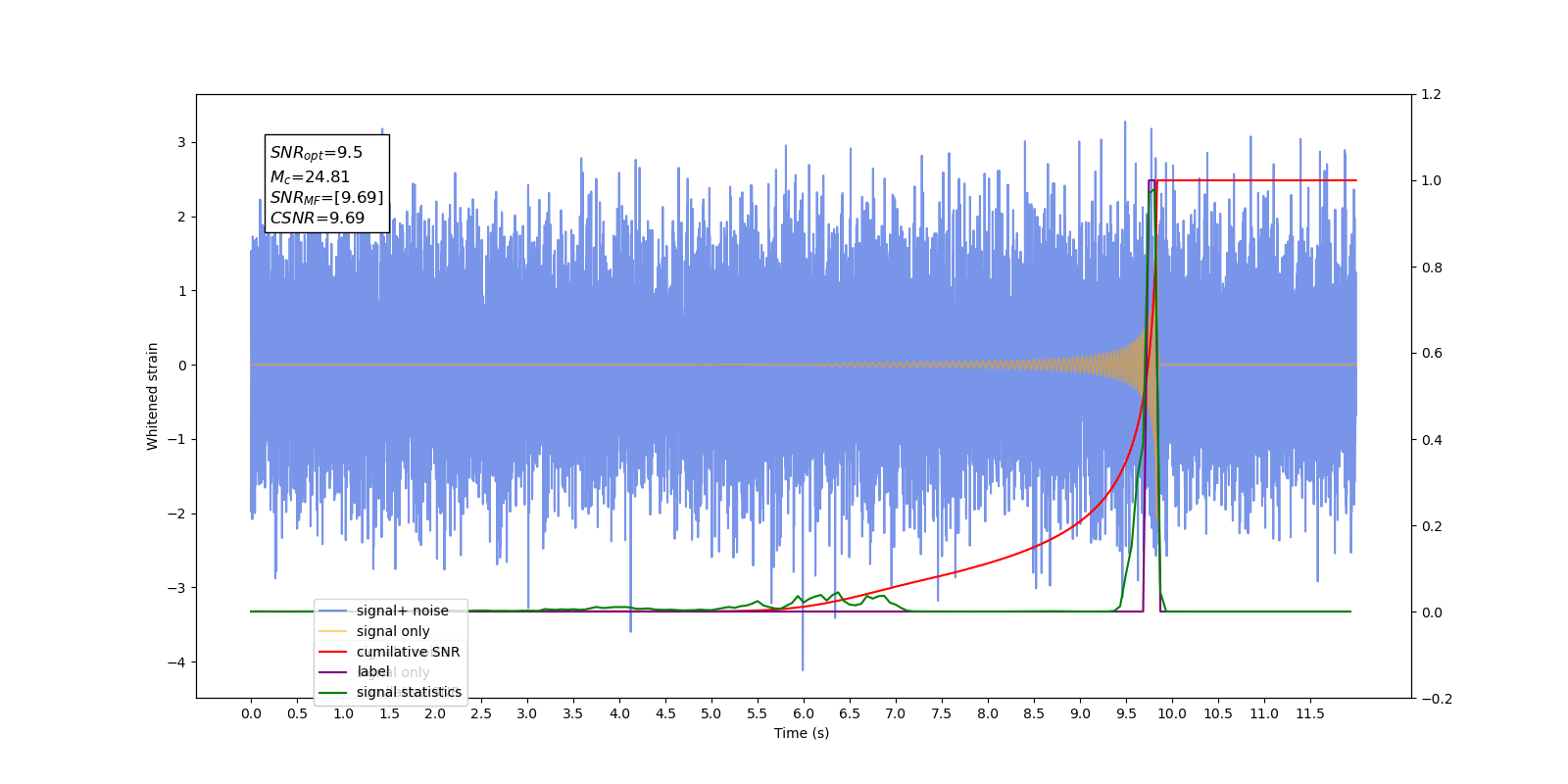Click the 3.0 tick label on time axis

pos(527,713)
